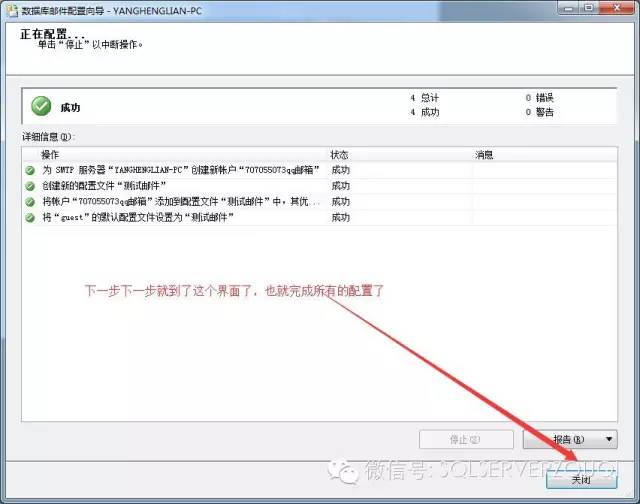Click the wizard icon in the title bar
This screenshot has height=504, width=640.
tap(12, 11)
